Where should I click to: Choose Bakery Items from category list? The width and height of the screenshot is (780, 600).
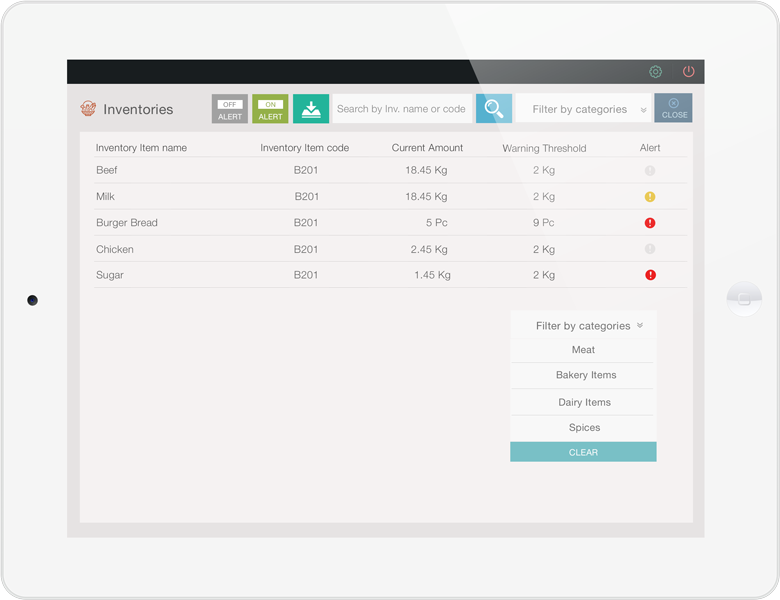coord(583,375)
